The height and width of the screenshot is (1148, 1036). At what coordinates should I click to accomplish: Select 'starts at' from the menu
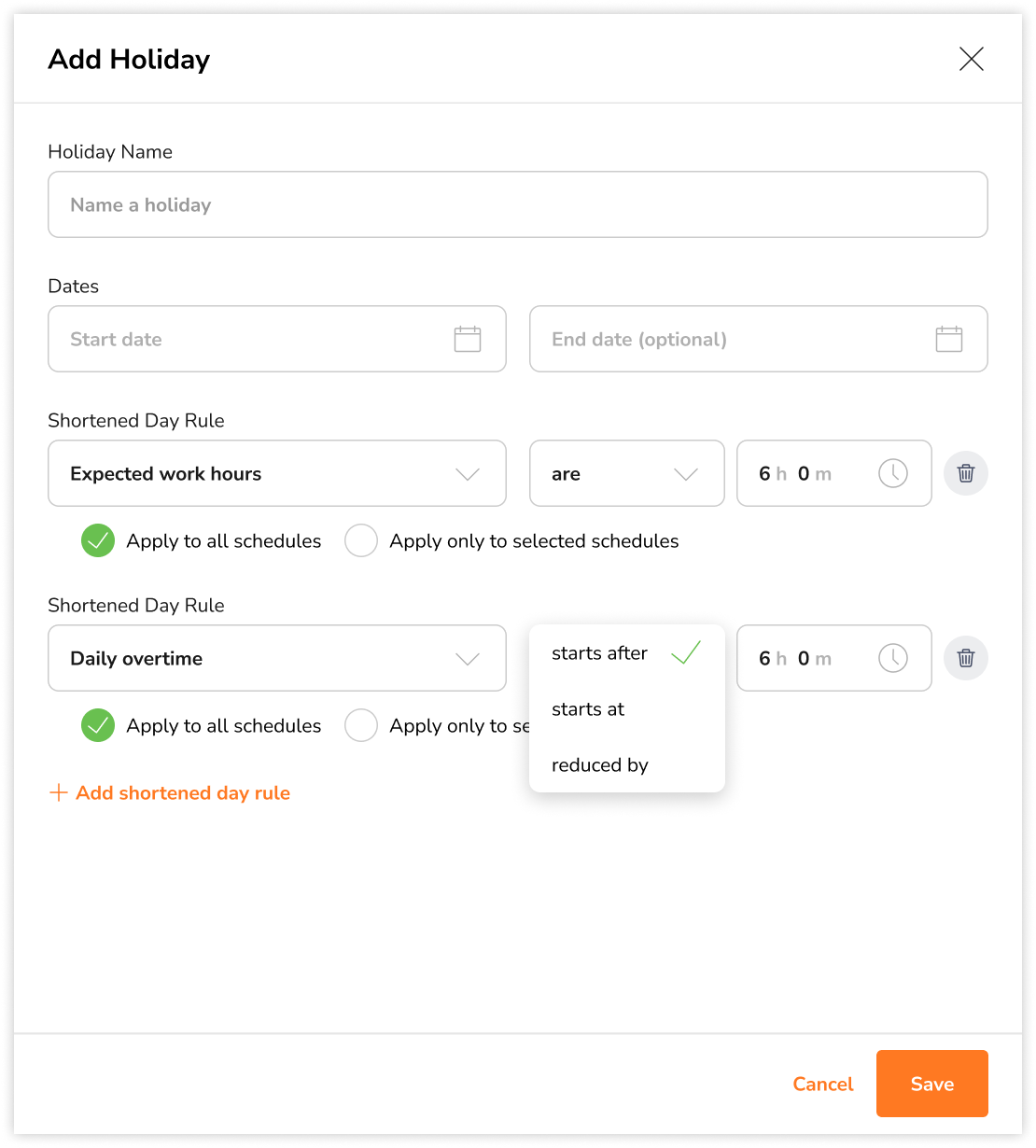tap(588, 708)
